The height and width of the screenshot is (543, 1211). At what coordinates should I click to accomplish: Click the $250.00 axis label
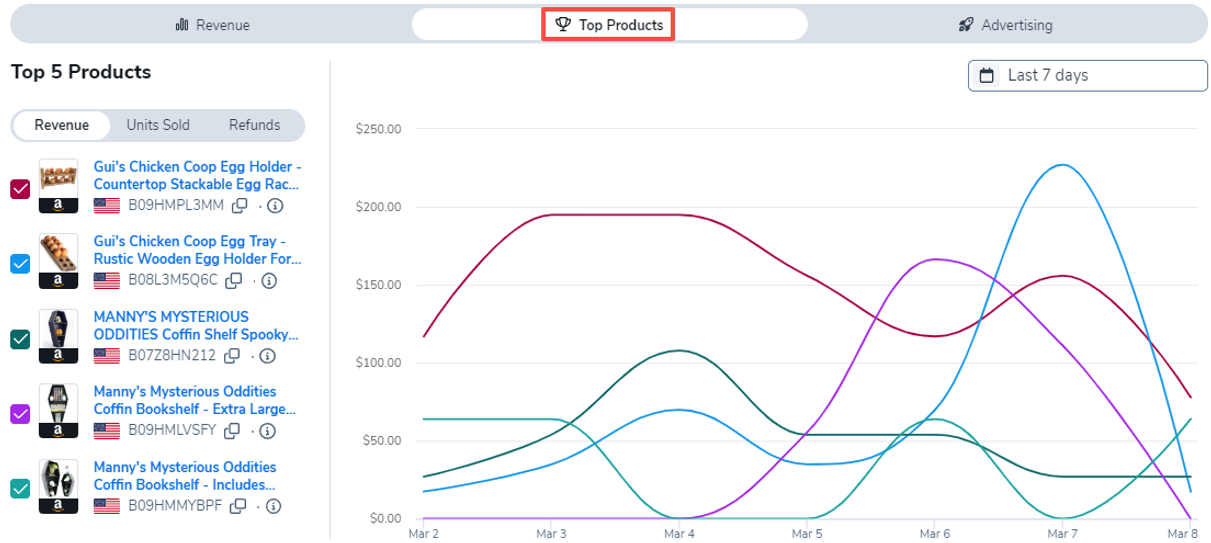(378, 129)
